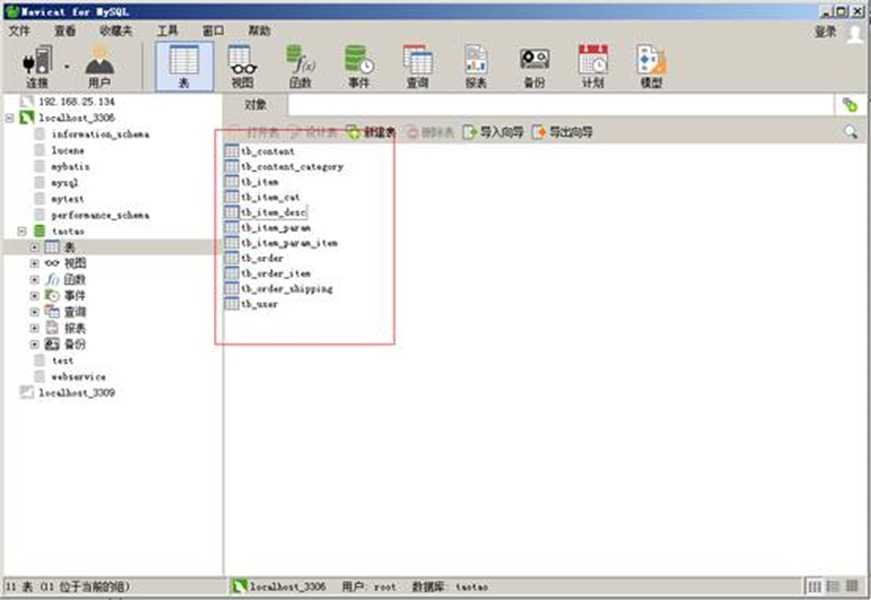Switch to ER diagram view icon in status bar
The width and height of the screenshot is (871, 600).
pyautogui.click(x=852, y=586)
